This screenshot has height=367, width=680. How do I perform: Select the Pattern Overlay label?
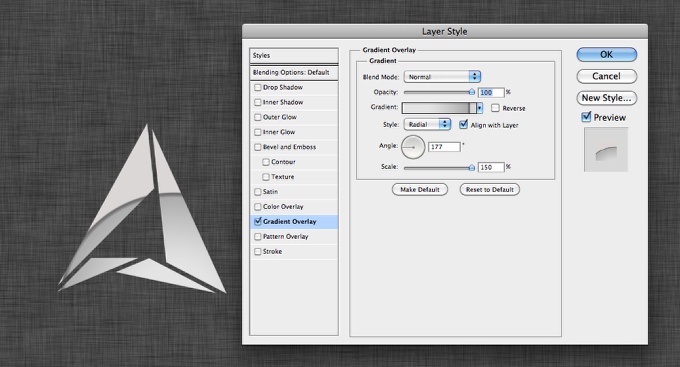coord(285,237)
